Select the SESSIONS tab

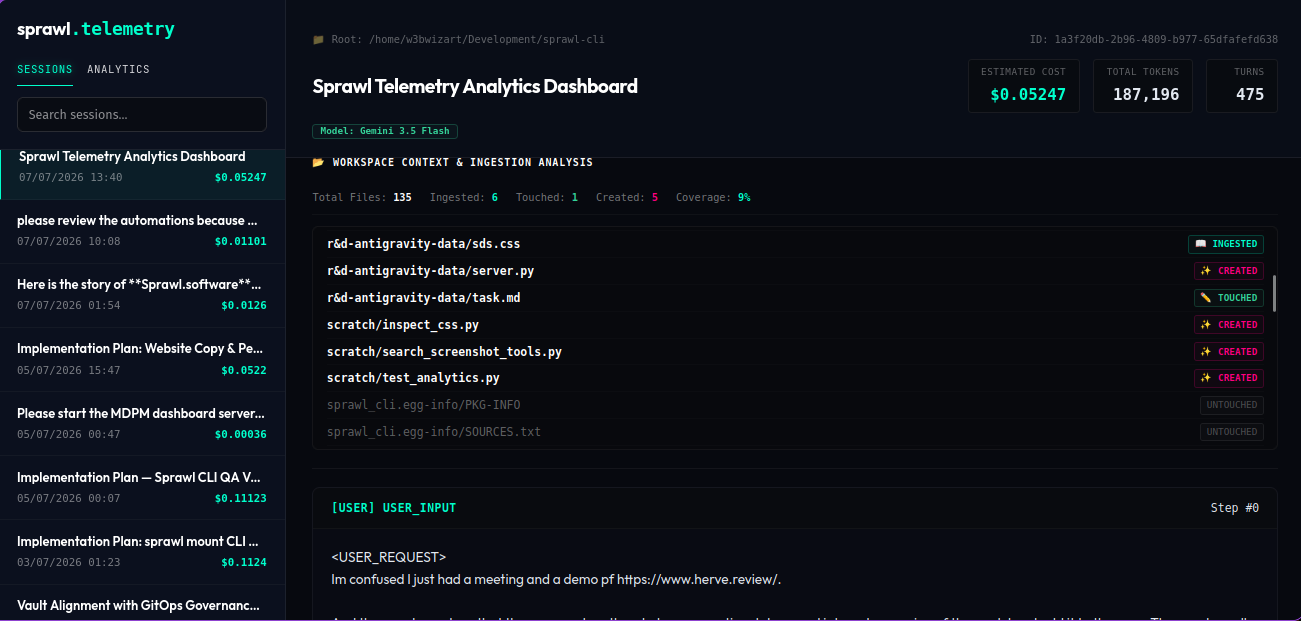(x=45, y=69)
